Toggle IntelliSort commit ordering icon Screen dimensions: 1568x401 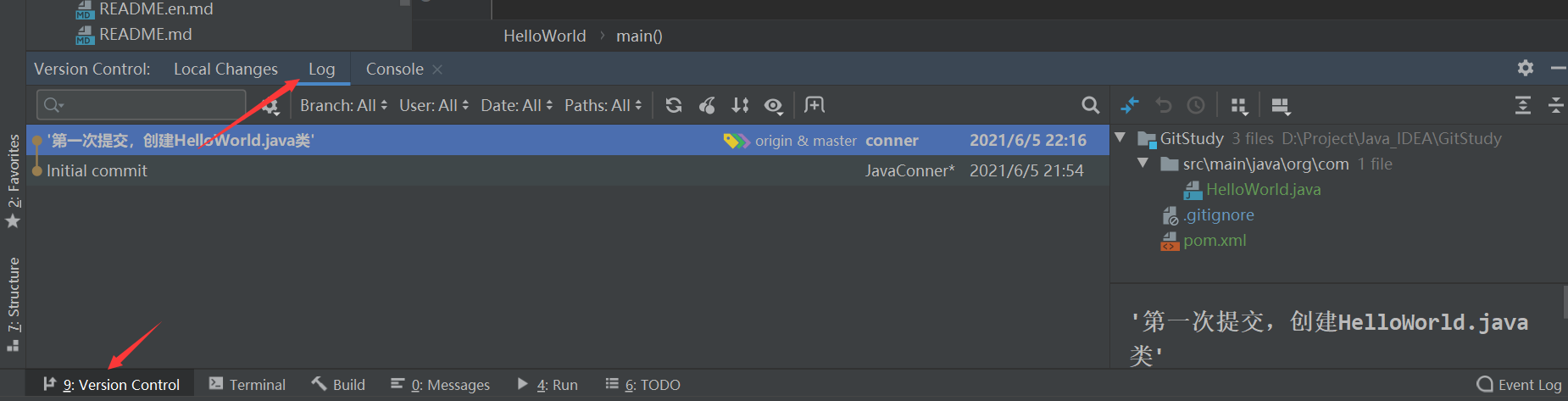[740, 105]
